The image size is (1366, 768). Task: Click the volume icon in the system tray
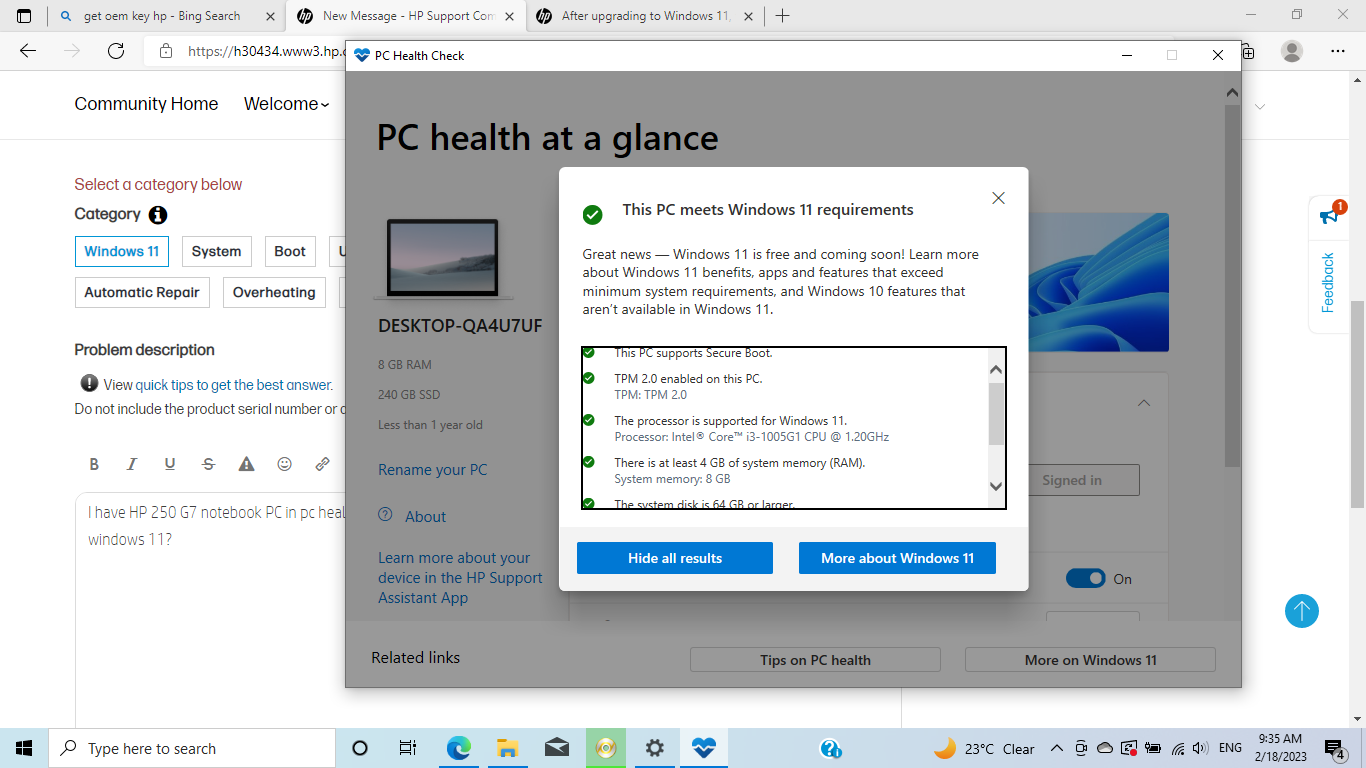tap(1200, 748)
